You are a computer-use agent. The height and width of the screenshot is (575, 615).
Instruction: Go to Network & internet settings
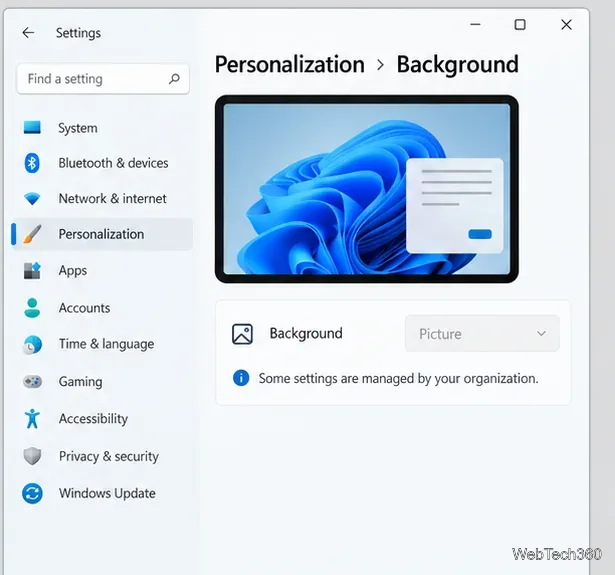[103, 198]
